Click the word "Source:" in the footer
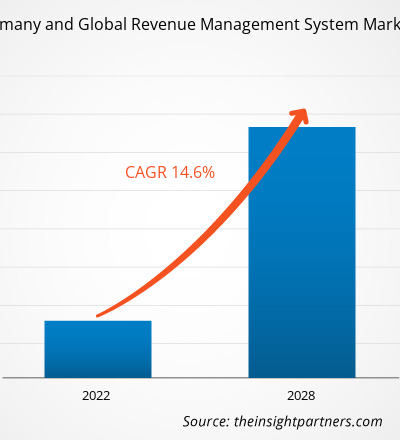The image size is (400, 440). [206, 421]
